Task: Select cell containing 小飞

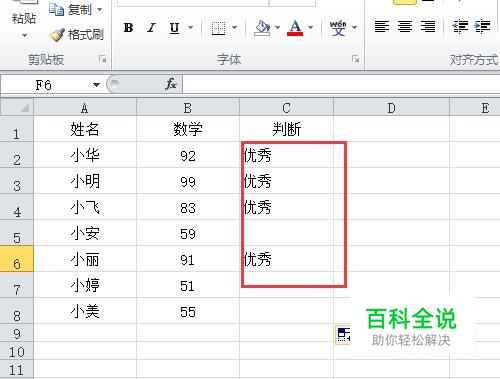Action: (x=85, y=207)
